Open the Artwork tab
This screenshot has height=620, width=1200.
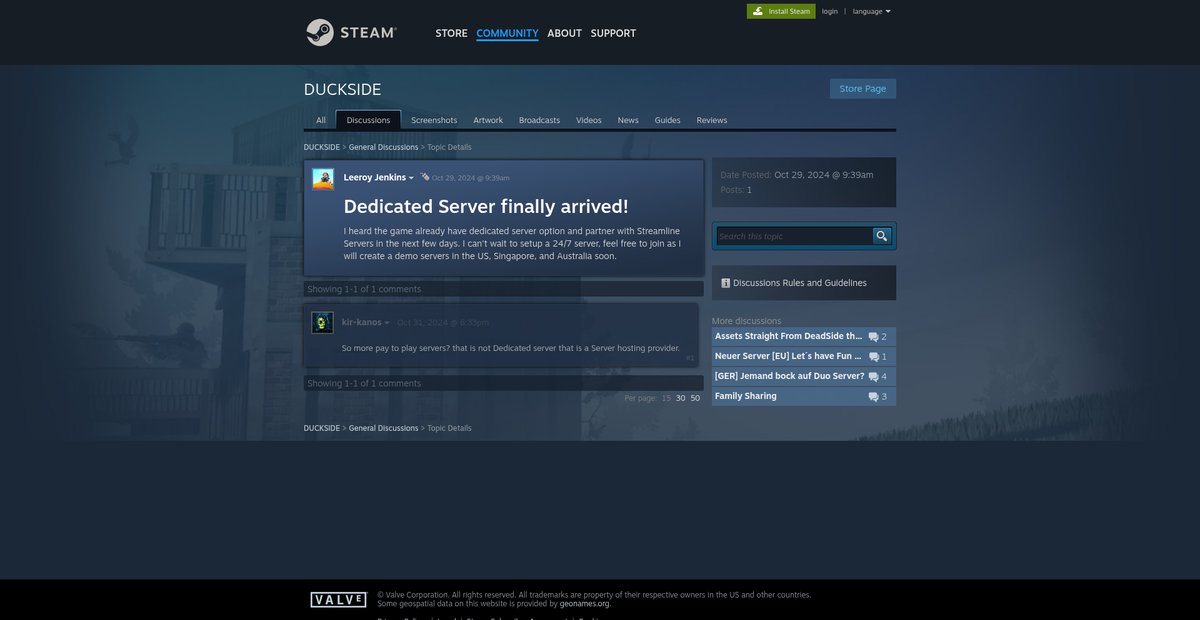click(488, 120)
